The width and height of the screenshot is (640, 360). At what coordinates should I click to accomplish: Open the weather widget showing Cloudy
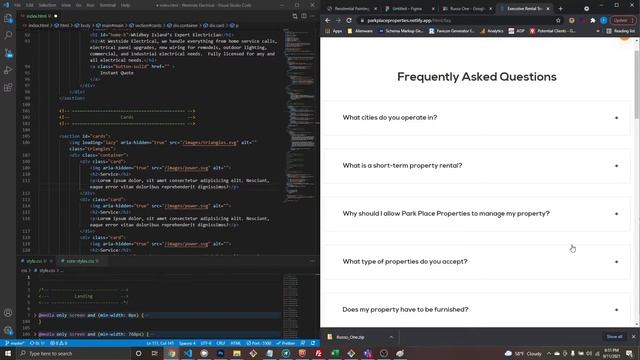[x=524, y=353]
